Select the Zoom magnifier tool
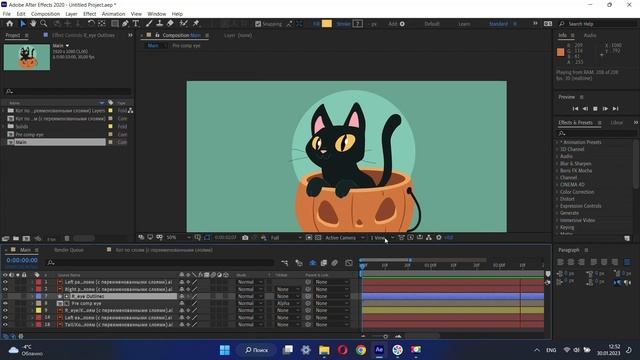Screen dimensions: 640x360 pos(44,24)
